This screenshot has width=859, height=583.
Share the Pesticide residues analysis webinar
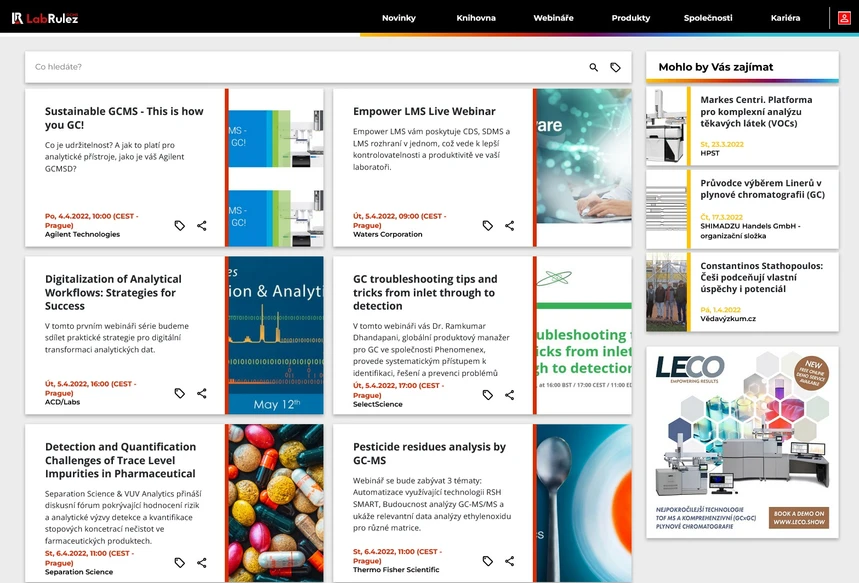(509, 561)
